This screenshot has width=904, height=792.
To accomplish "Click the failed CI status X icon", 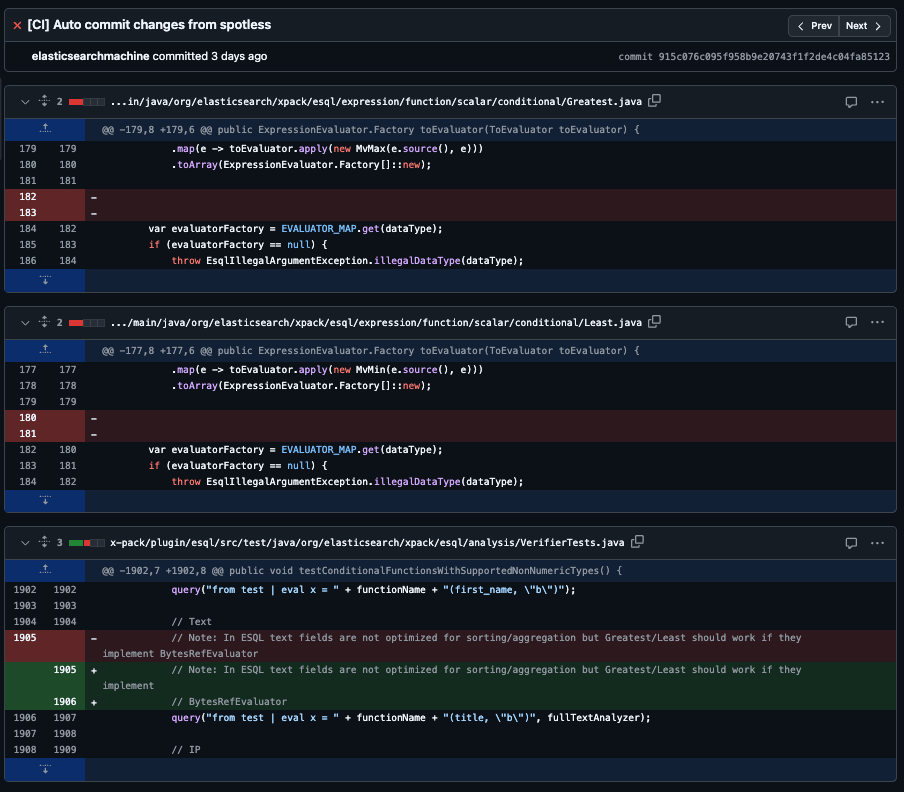I will tap(17, 25).
